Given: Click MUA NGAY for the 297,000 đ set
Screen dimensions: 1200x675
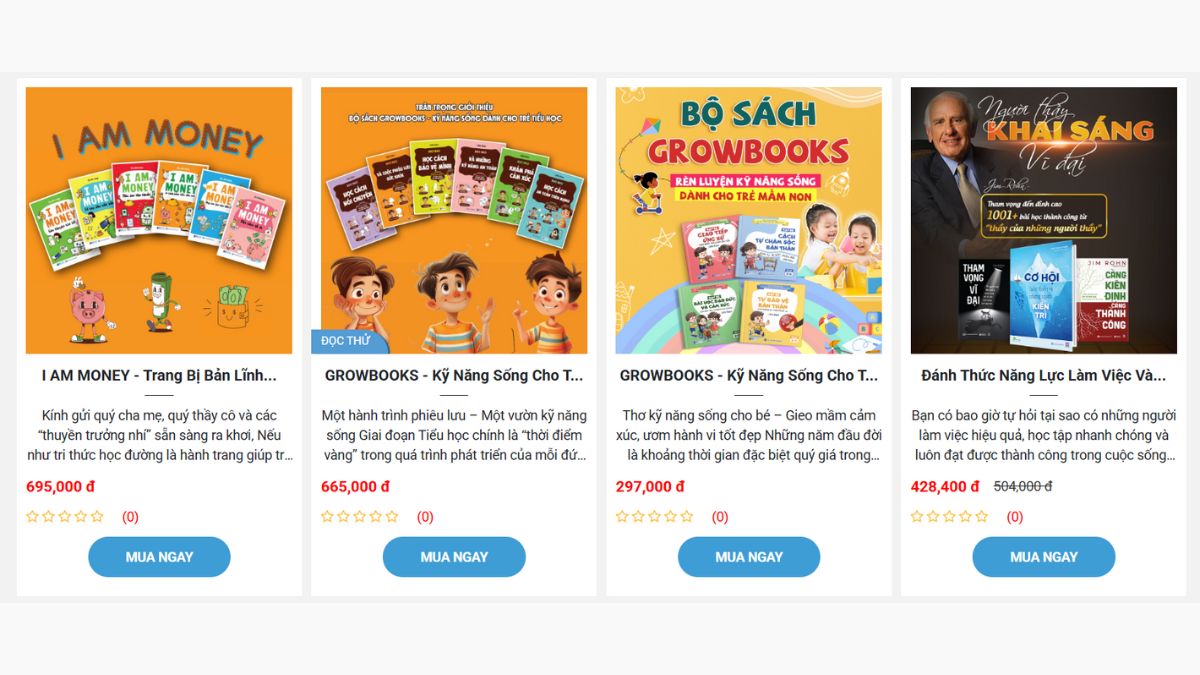Looking at the screenshot, I should pyautogui.click(x=749, y=557).
